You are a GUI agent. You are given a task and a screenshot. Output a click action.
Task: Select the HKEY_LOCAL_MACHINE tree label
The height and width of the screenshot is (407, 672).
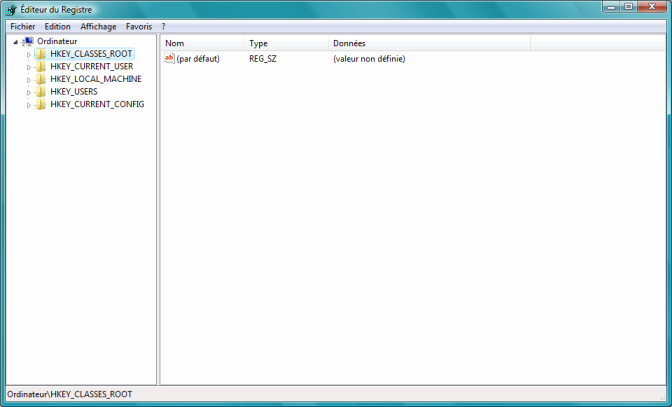(96, 79)
